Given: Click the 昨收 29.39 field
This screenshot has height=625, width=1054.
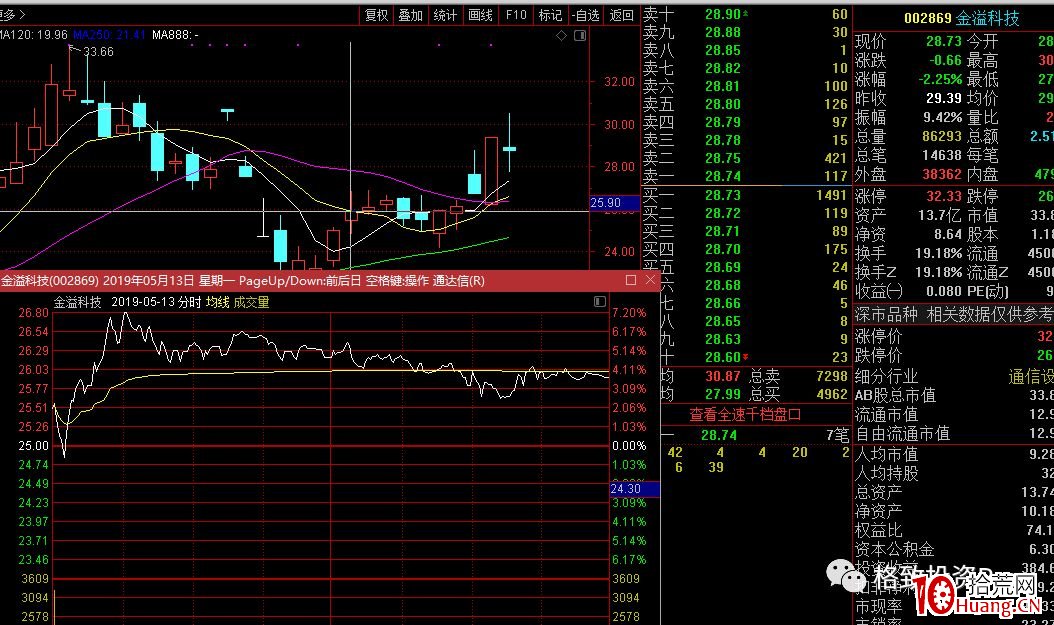Looking at the screenshot, I should pos(908,98).
